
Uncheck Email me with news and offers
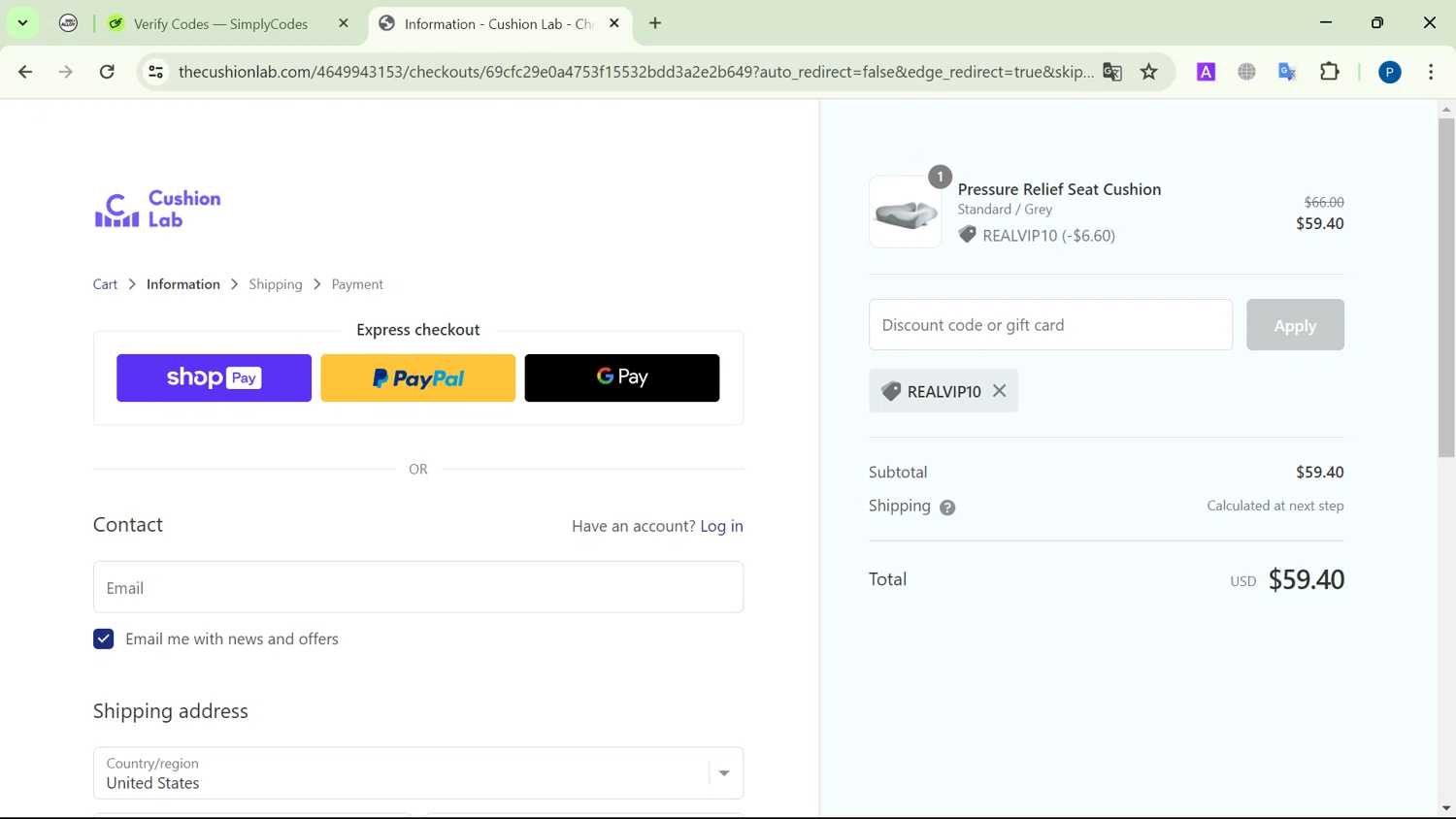pos(104,639)
